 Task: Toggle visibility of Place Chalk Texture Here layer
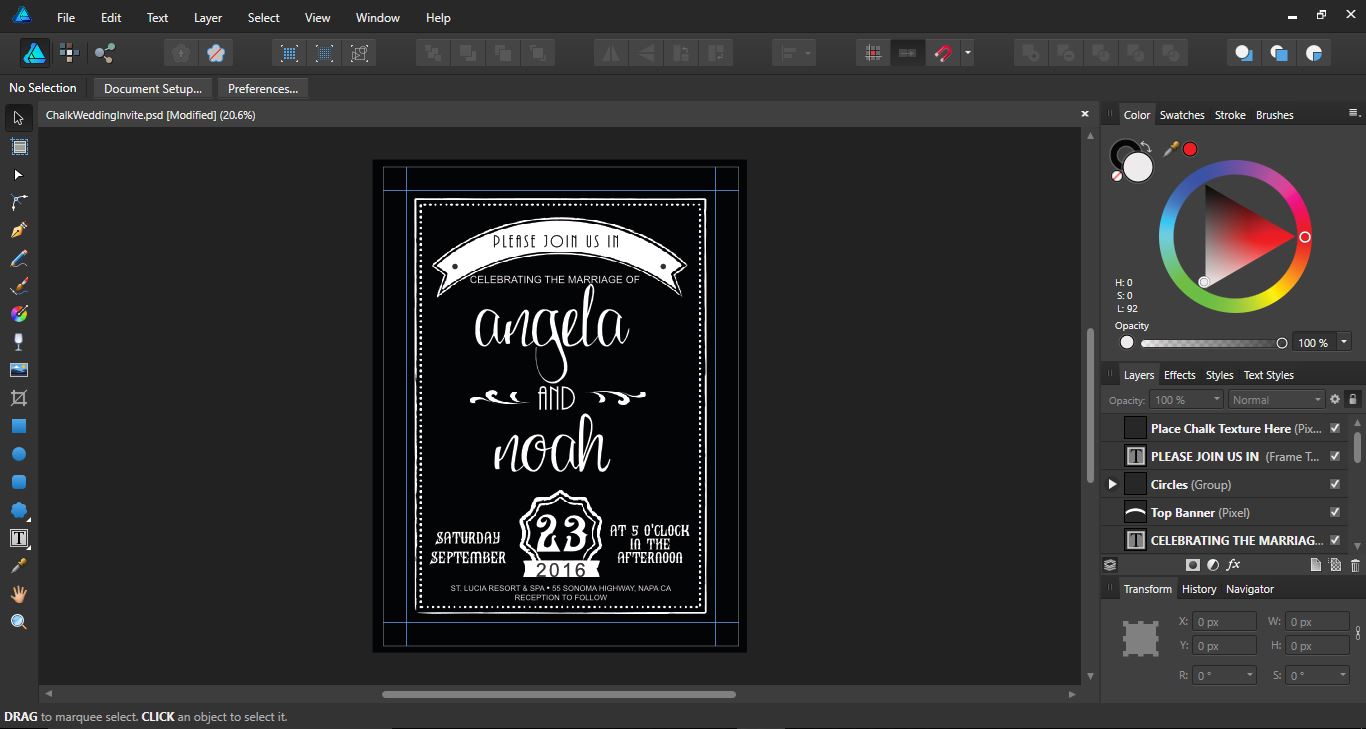1334,428
